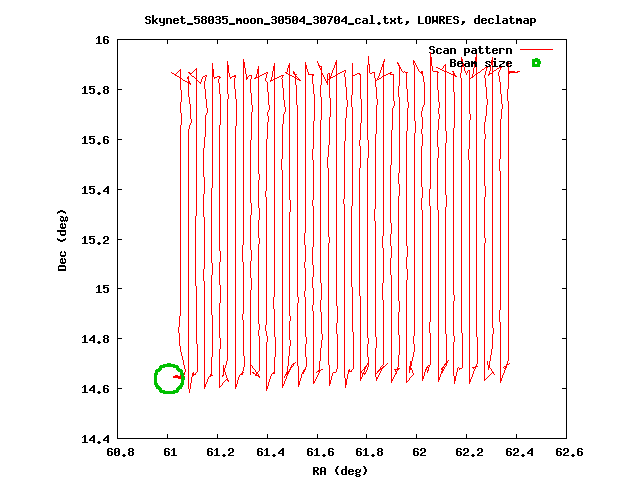The image size is (640, 480).
Task: Click the x-axis tick label 62.4
Action: click(x=519, y=452)
